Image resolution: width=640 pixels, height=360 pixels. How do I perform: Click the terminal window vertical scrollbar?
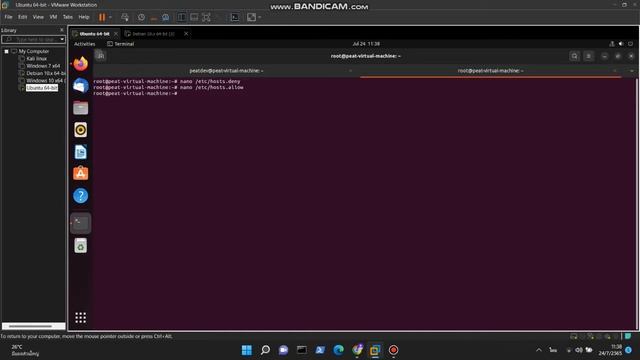pos(636,203)
